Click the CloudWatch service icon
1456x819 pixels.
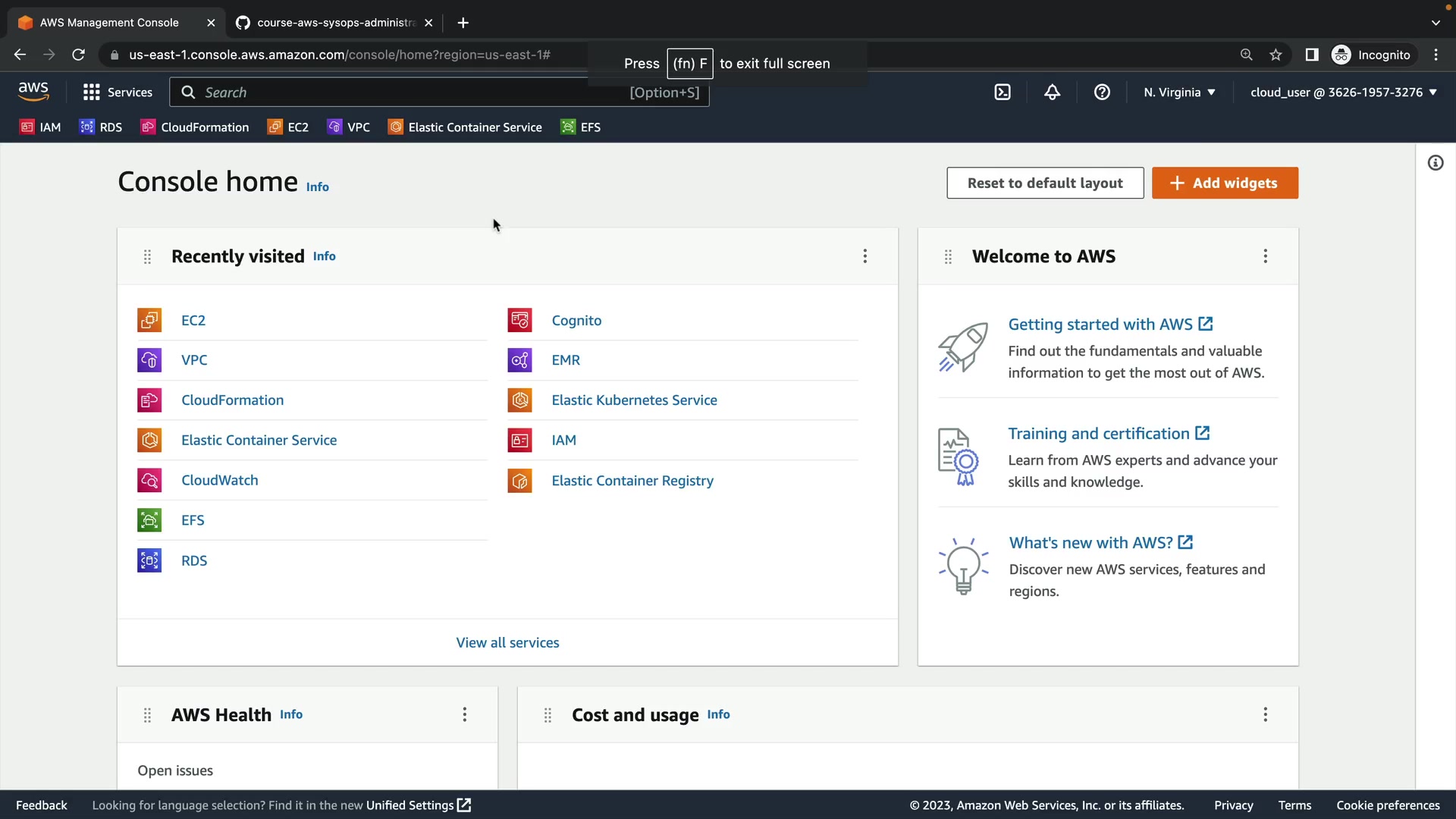point(149,481)
